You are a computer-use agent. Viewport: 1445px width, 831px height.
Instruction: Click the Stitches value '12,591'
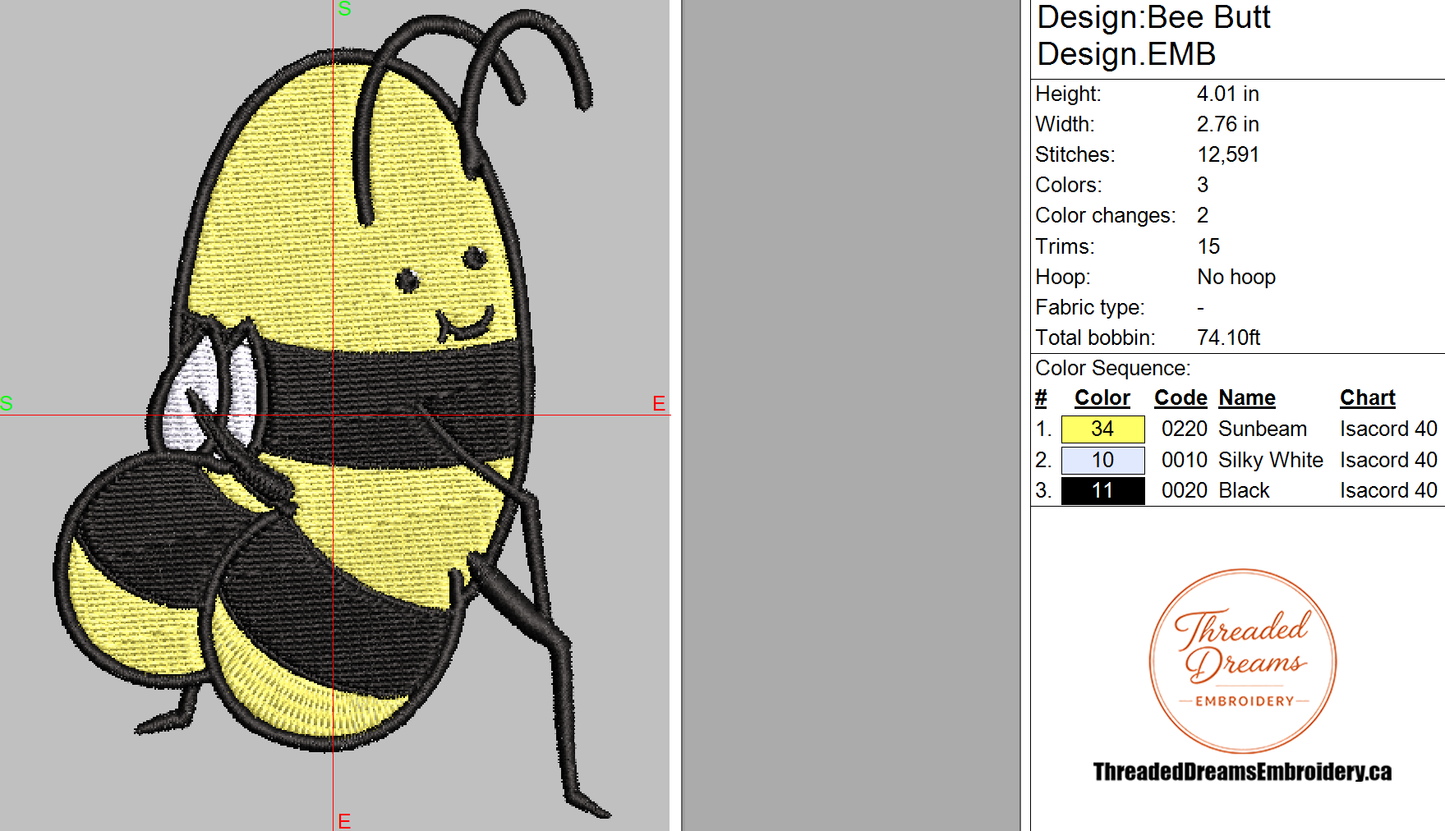coord(1228,155)
